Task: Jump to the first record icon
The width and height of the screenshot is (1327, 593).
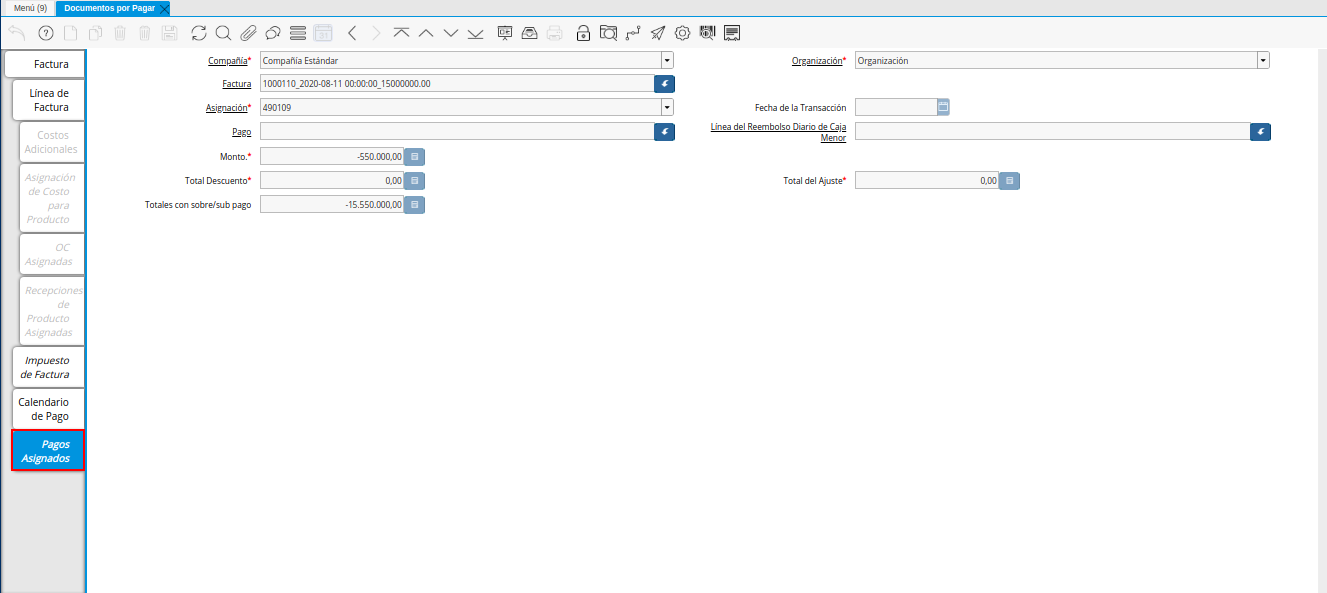Action: (x=401, y=33)
